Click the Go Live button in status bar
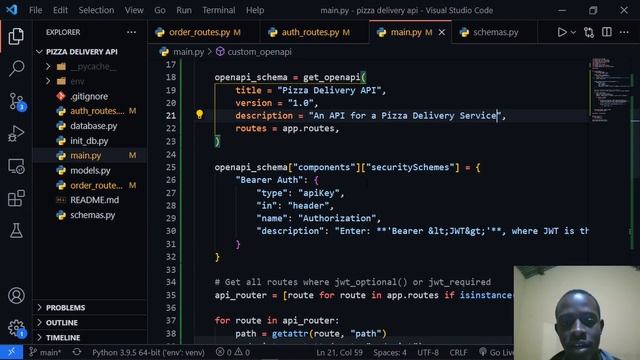This screenshot has width=640, height=360. 496,352
